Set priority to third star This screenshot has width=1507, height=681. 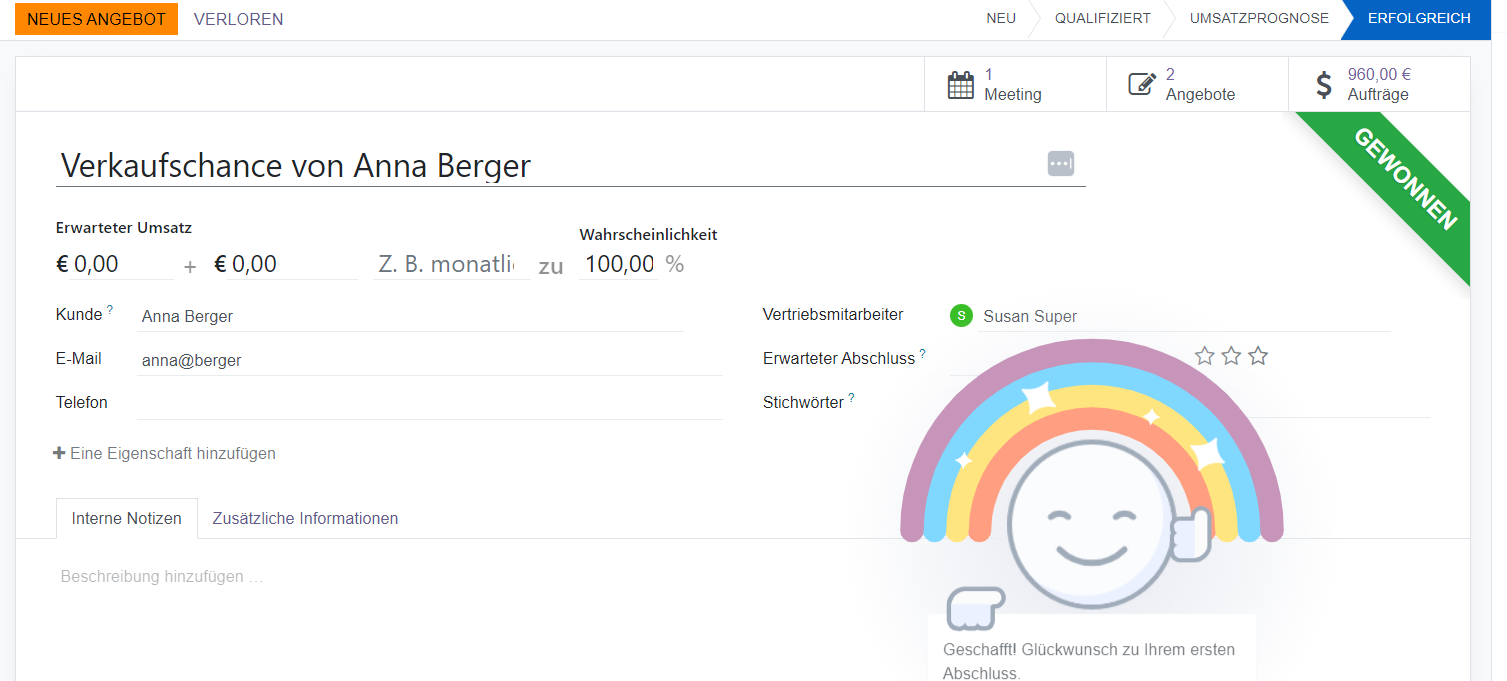(x=1258, y=356)
